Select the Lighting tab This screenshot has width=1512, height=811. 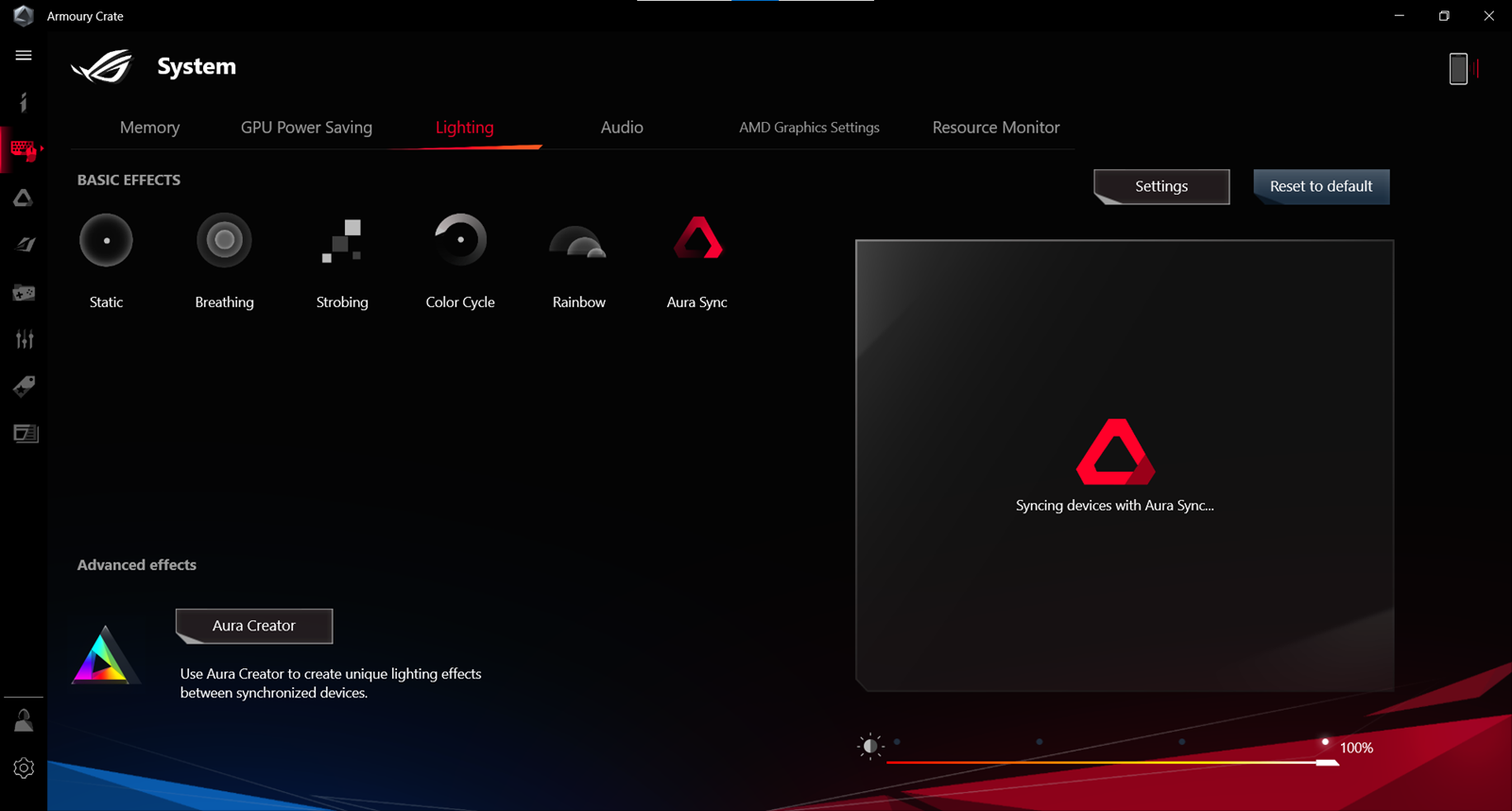[x=464, y=128]
